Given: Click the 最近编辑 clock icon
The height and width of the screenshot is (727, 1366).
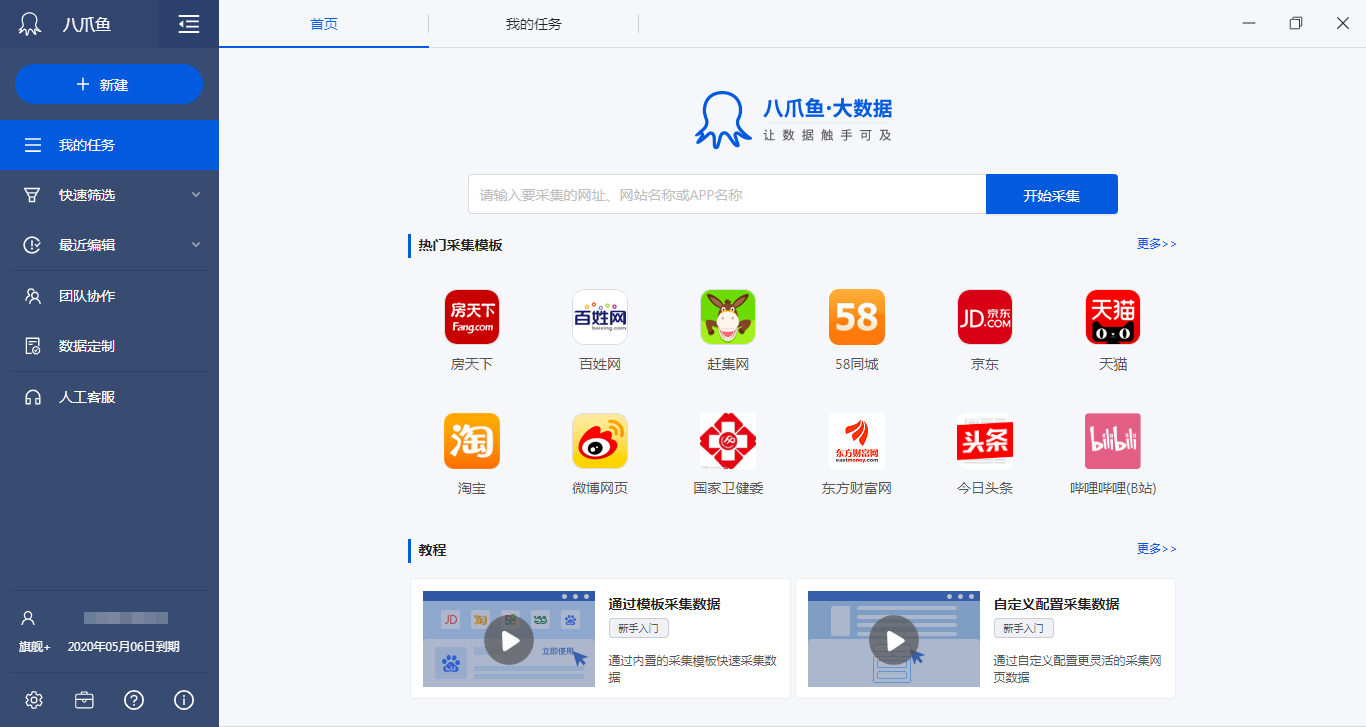Looking at the screenshot, I should (33, 245).
